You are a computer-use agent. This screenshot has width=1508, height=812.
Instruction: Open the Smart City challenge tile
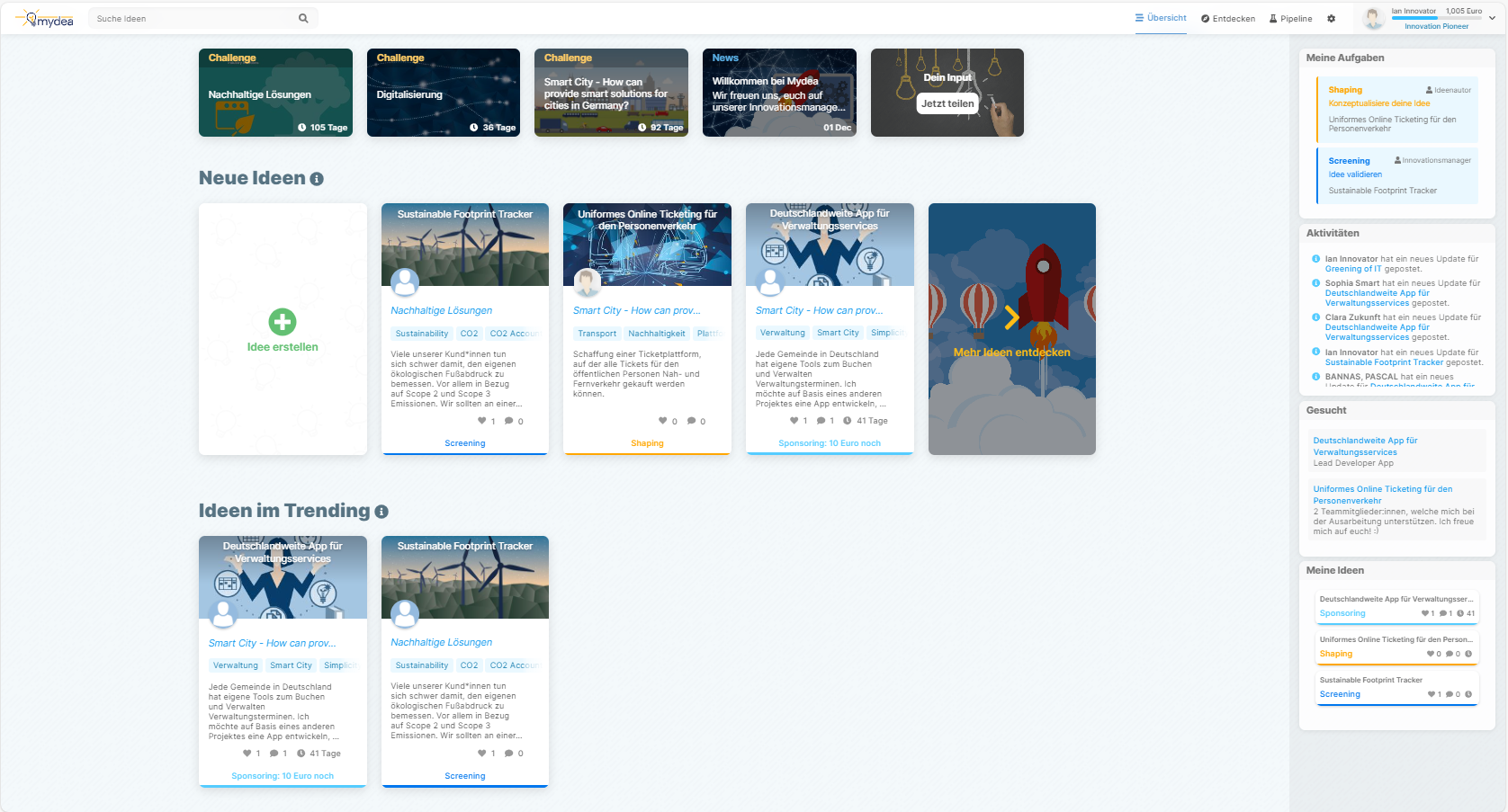click(x=611, y=93)
